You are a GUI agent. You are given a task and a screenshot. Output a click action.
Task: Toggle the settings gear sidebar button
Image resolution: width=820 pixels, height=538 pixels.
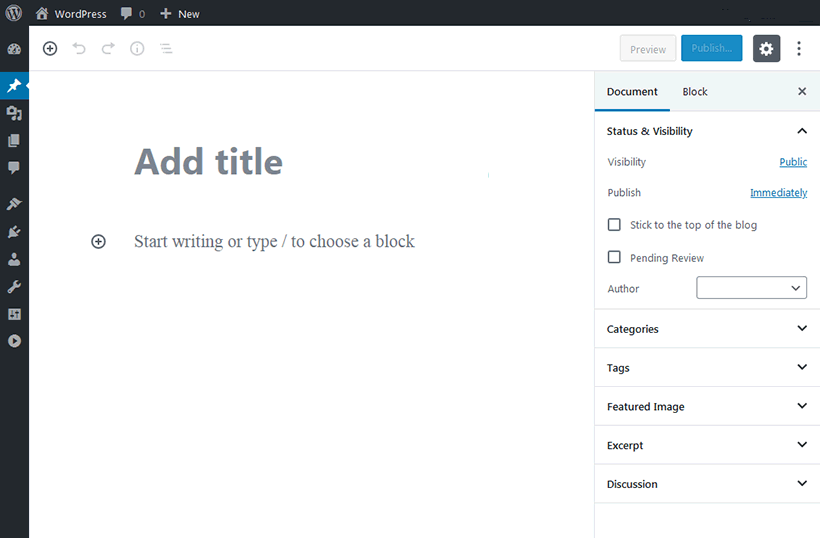(x=766, y=48)
